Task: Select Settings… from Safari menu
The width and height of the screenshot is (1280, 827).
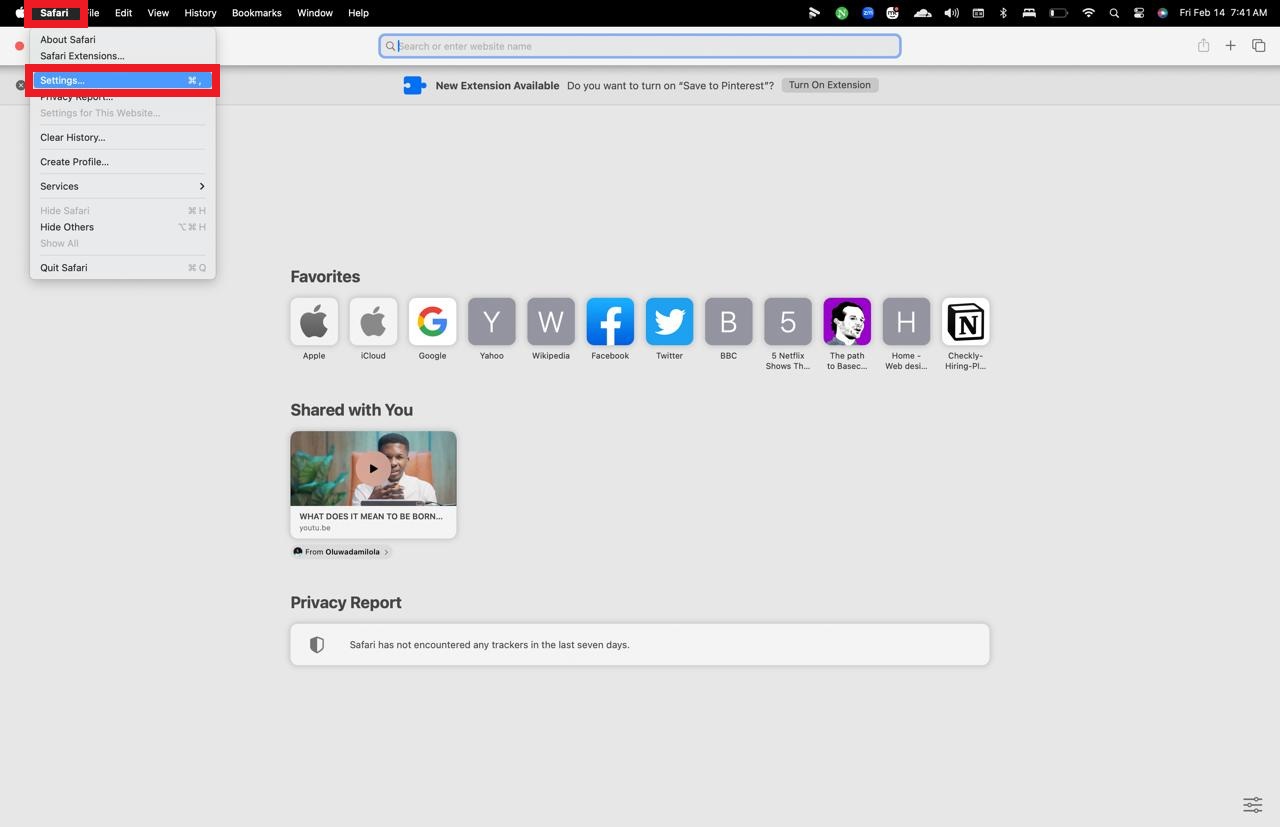Action: (x=122, y=80)
